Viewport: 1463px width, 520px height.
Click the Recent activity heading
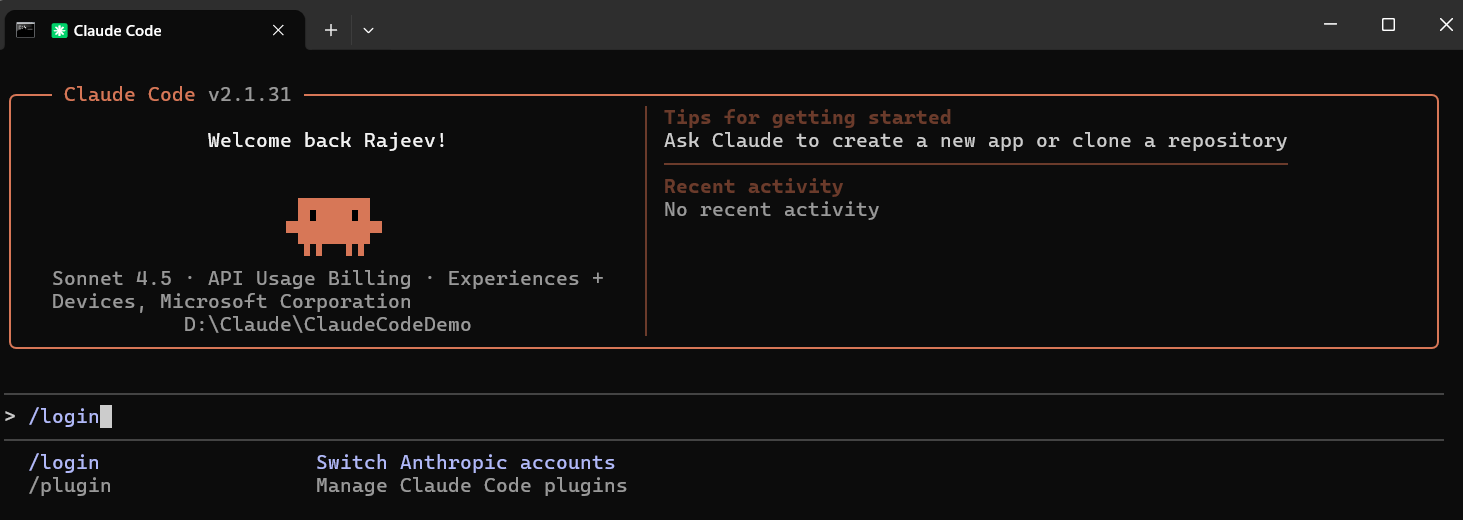coord(753,187)
